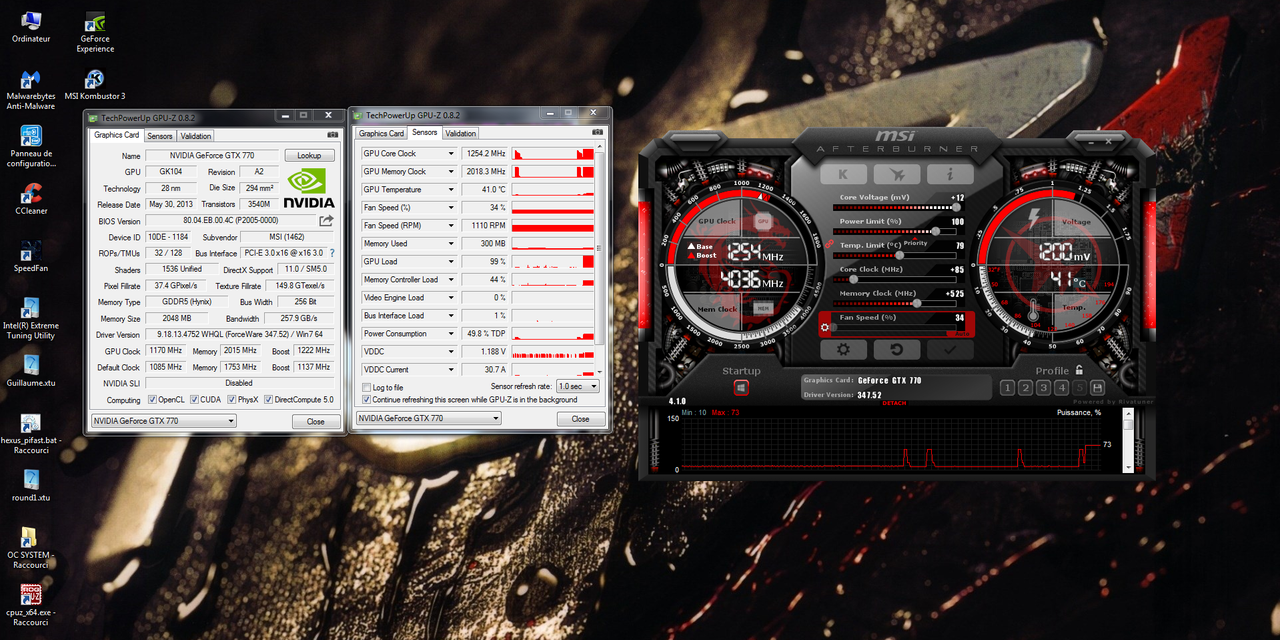1280x640 pixels.
Task: Click the small MEM indicator button on left gauge
Action: 762,309
